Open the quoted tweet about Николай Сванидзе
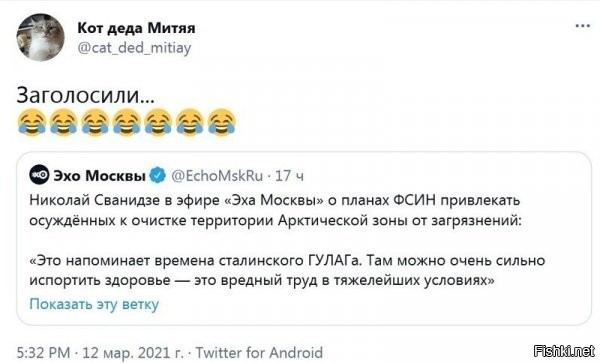 (304, 238)
